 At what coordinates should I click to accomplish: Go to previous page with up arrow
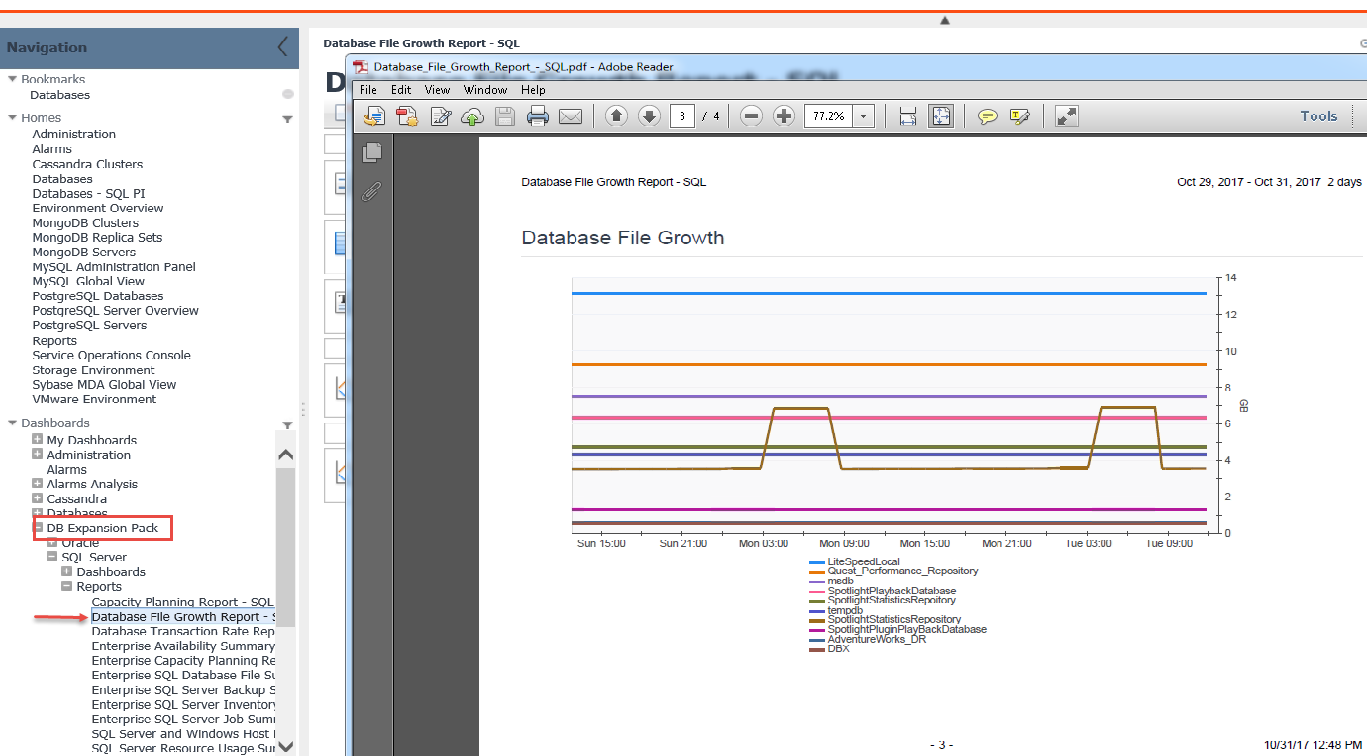click(x=617, y=116)
